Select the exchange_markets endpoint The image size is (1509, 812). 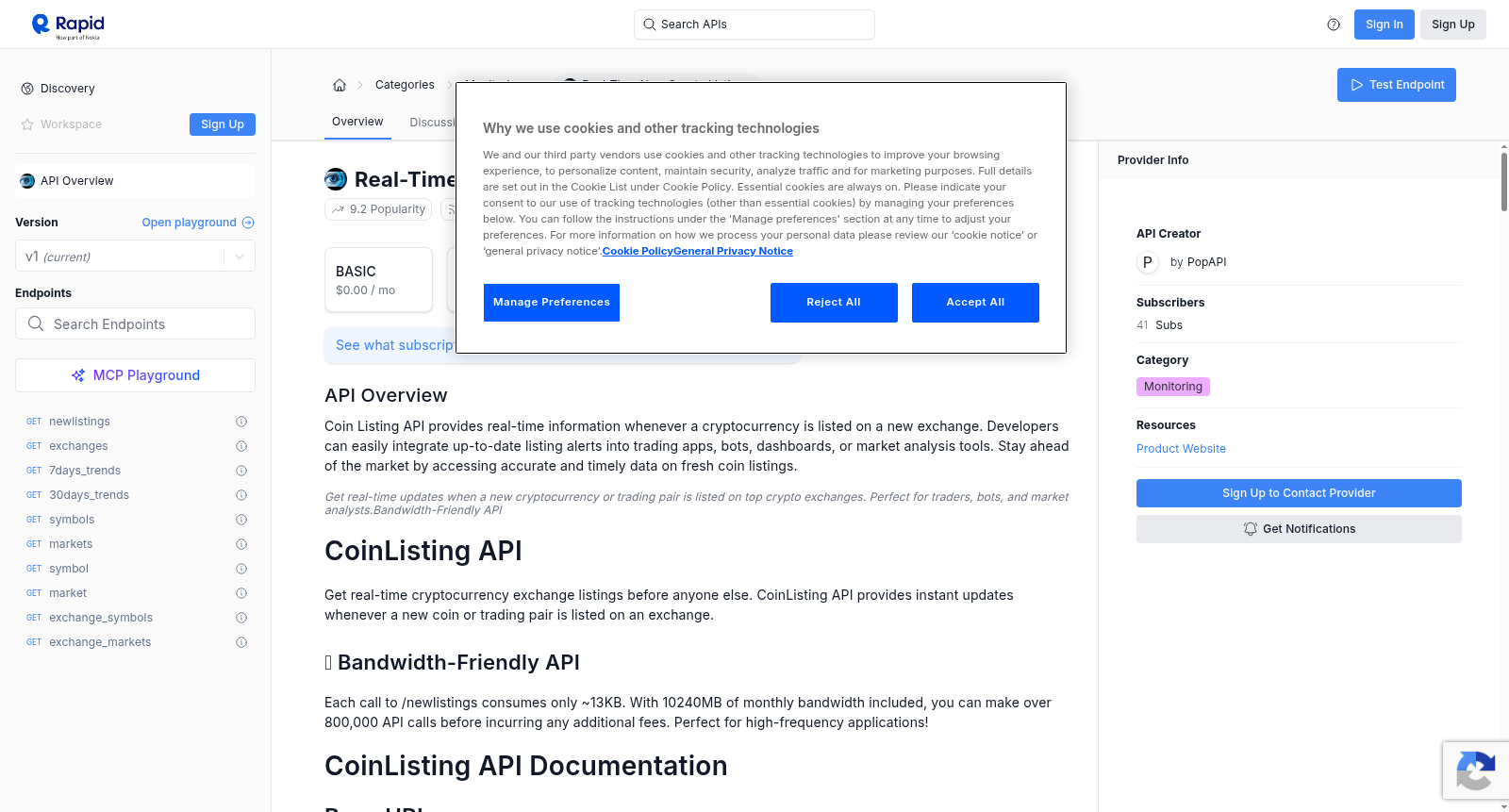pos(100,642)
